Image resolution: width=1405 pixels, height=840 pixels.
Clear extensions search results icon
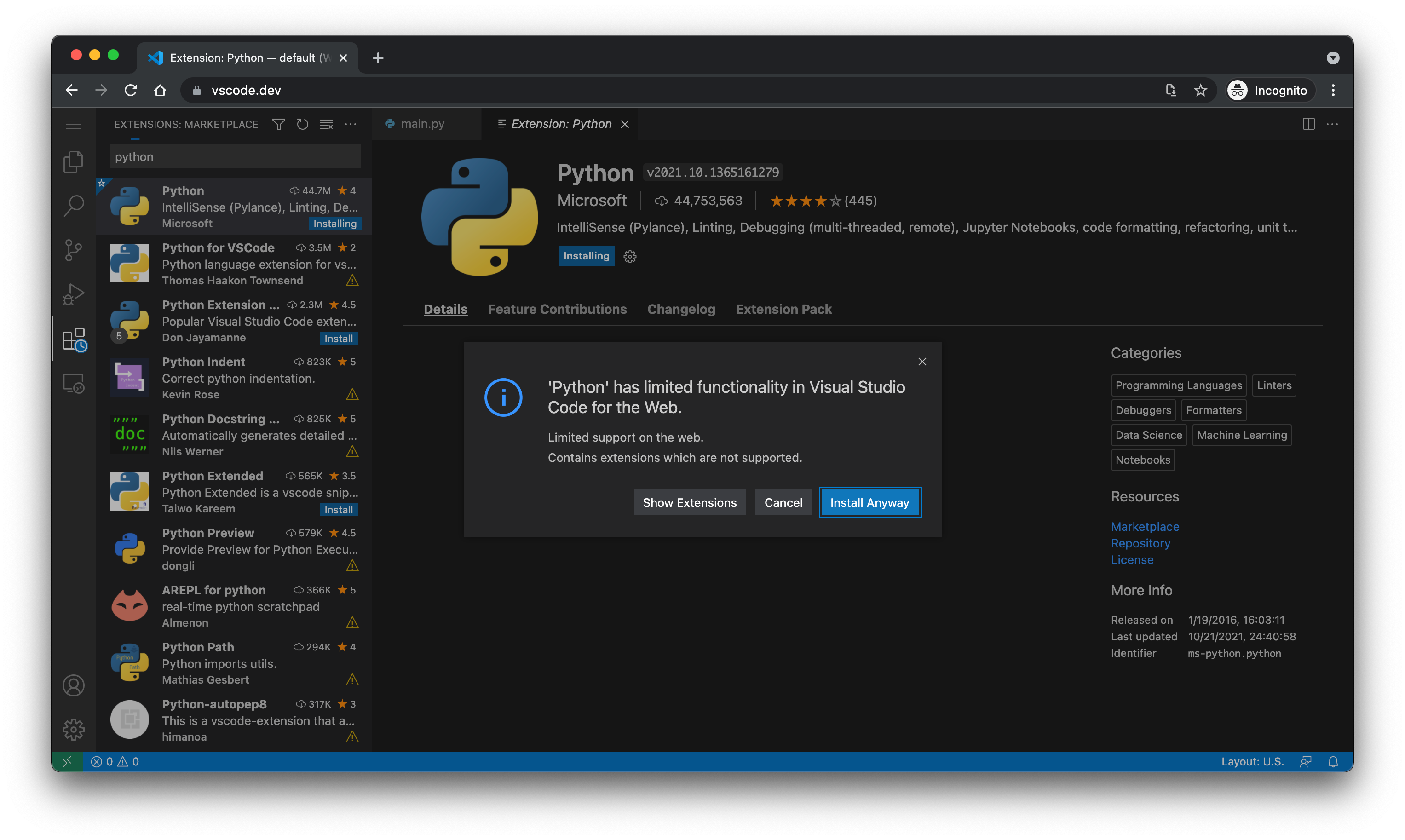(x=327, y=124)
